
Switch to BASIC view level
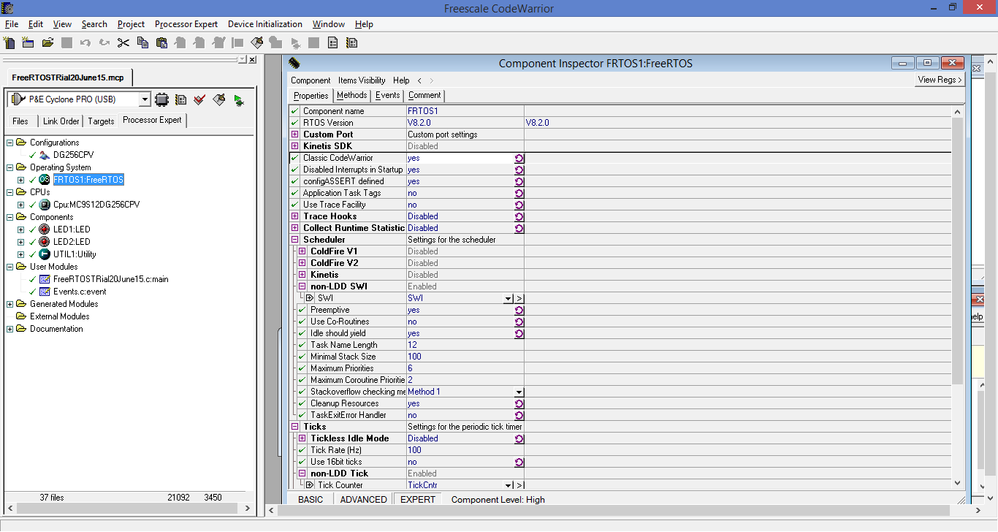pyautogui.click(x=311, y=500)
